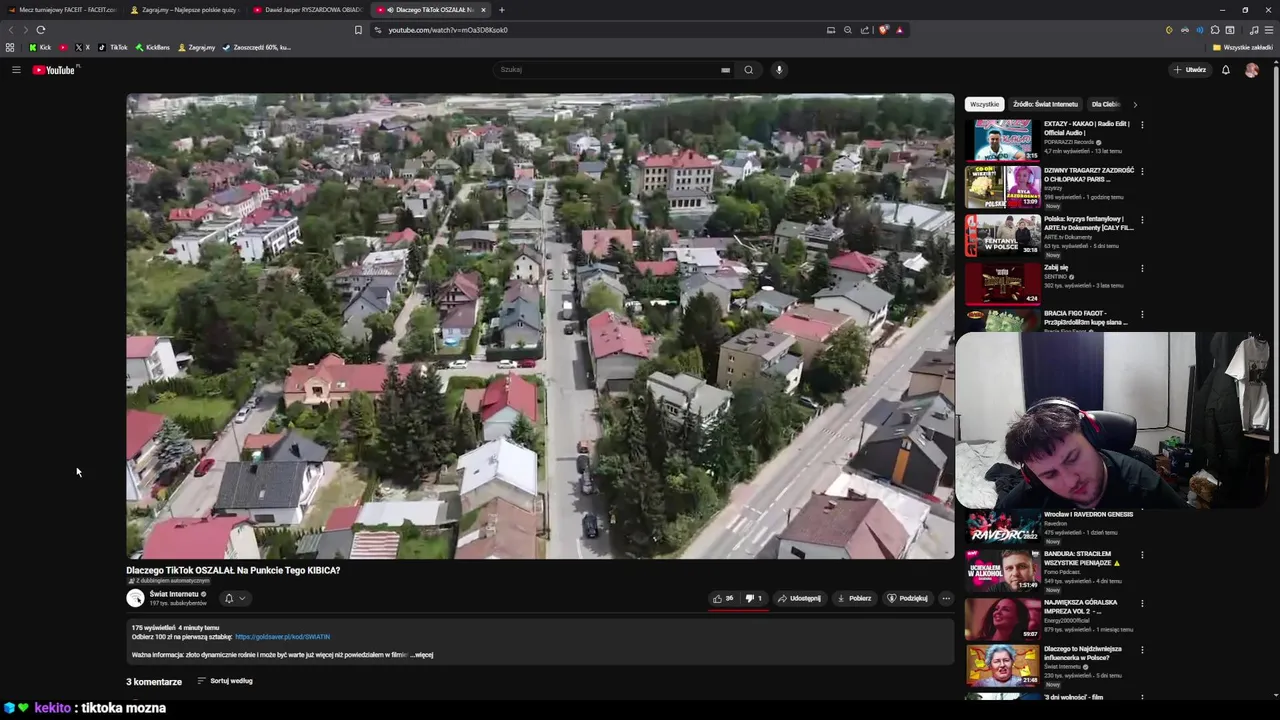Select the Wszystkie filter chip
The height and width of the screenshot is (720, 1280).
coord(984,104)
